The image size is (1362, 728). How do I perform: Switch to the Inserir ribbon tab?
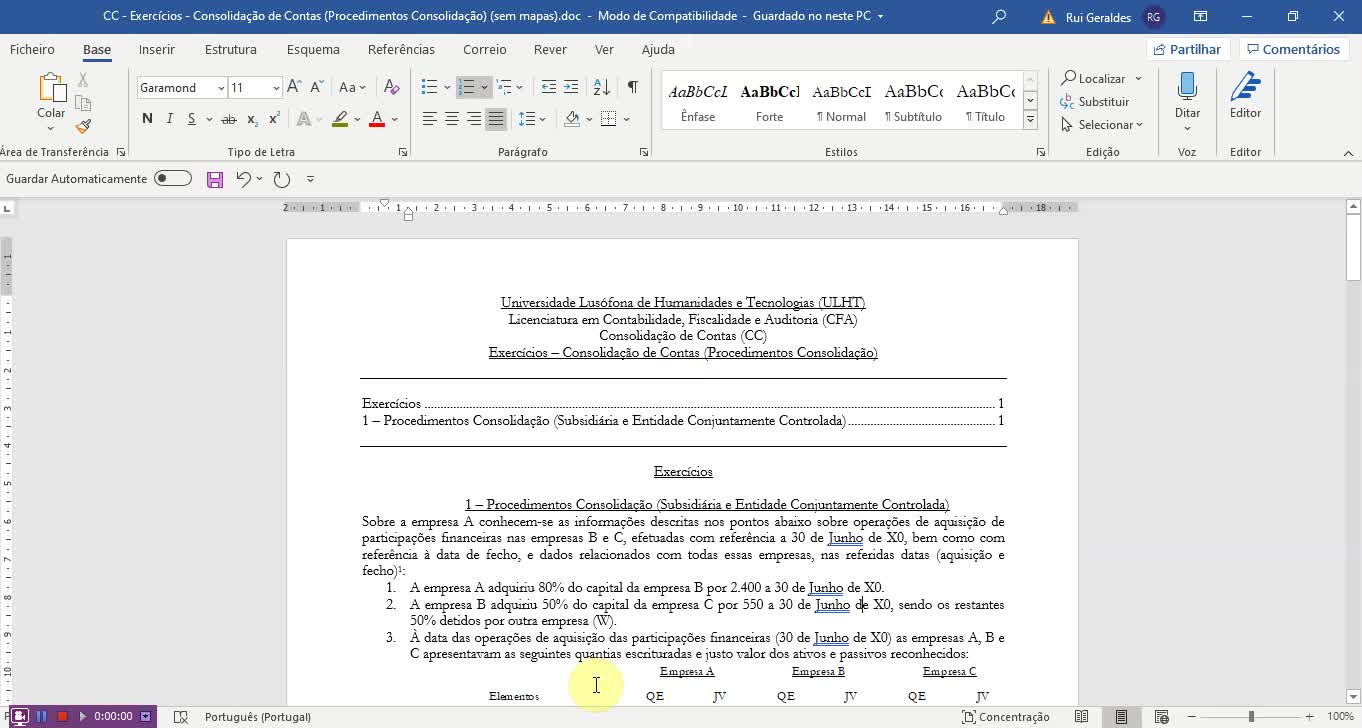pyautogui.click(x=156, y=49)
